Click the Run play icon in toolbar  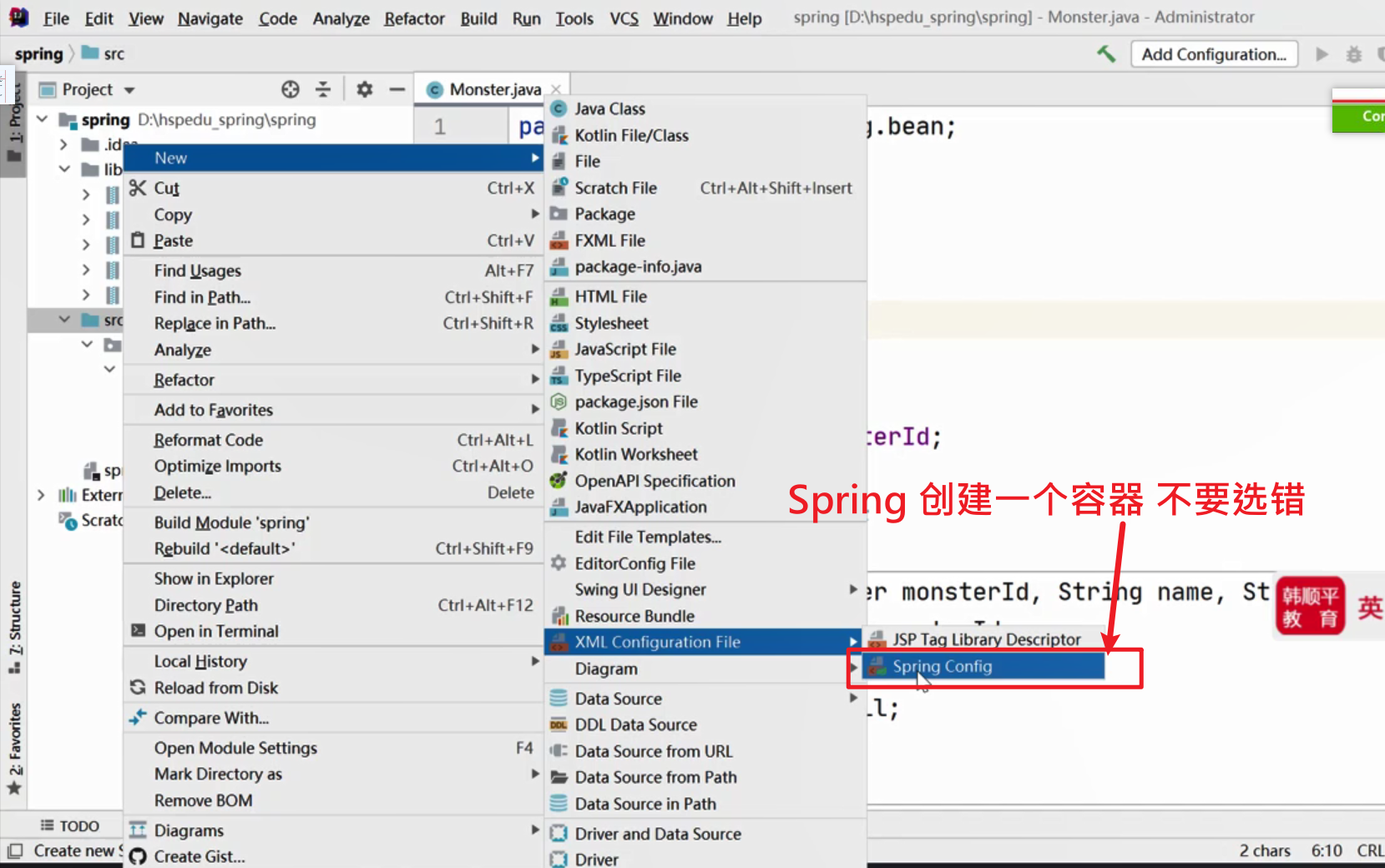coord(1322,54)
